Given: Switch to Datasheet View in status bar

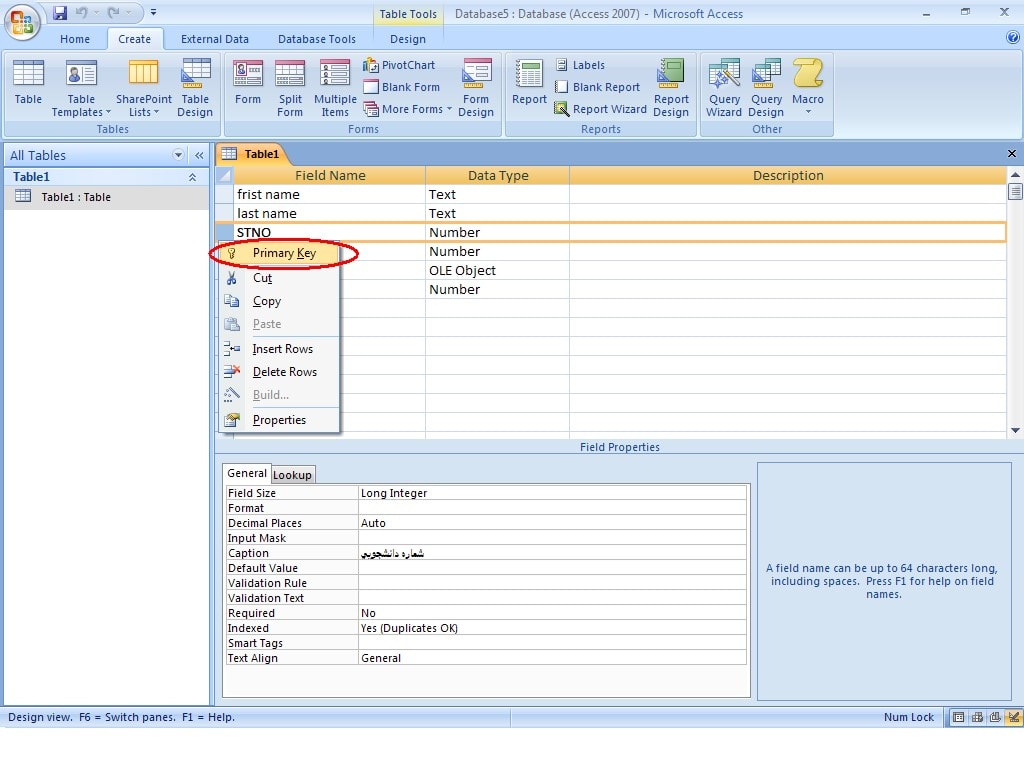Looking at the screenshot, I should coord(958,717).
